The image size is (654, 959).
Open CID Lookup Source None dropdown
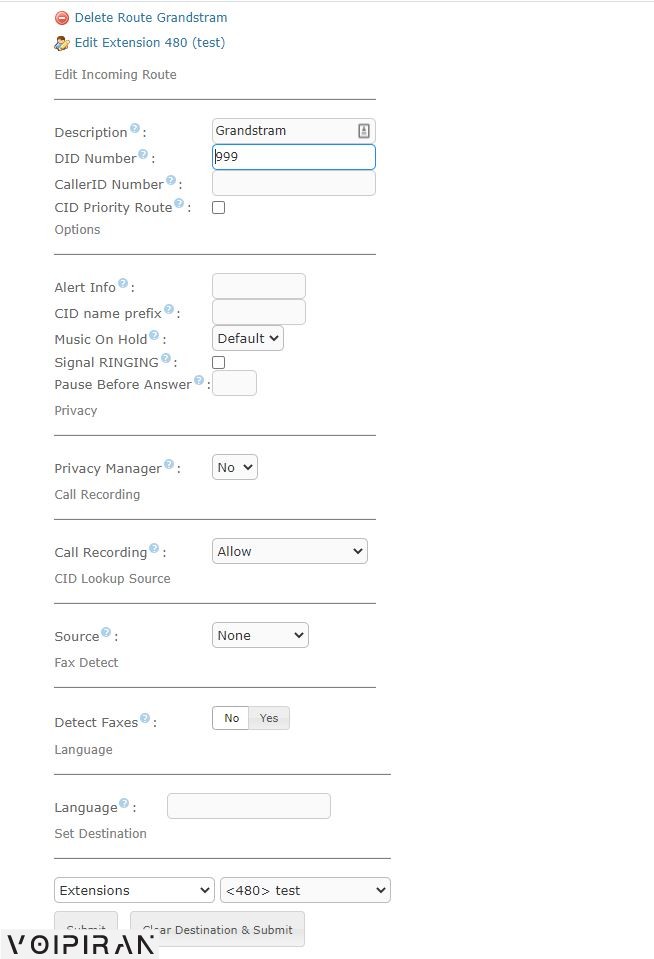point(260,635)
